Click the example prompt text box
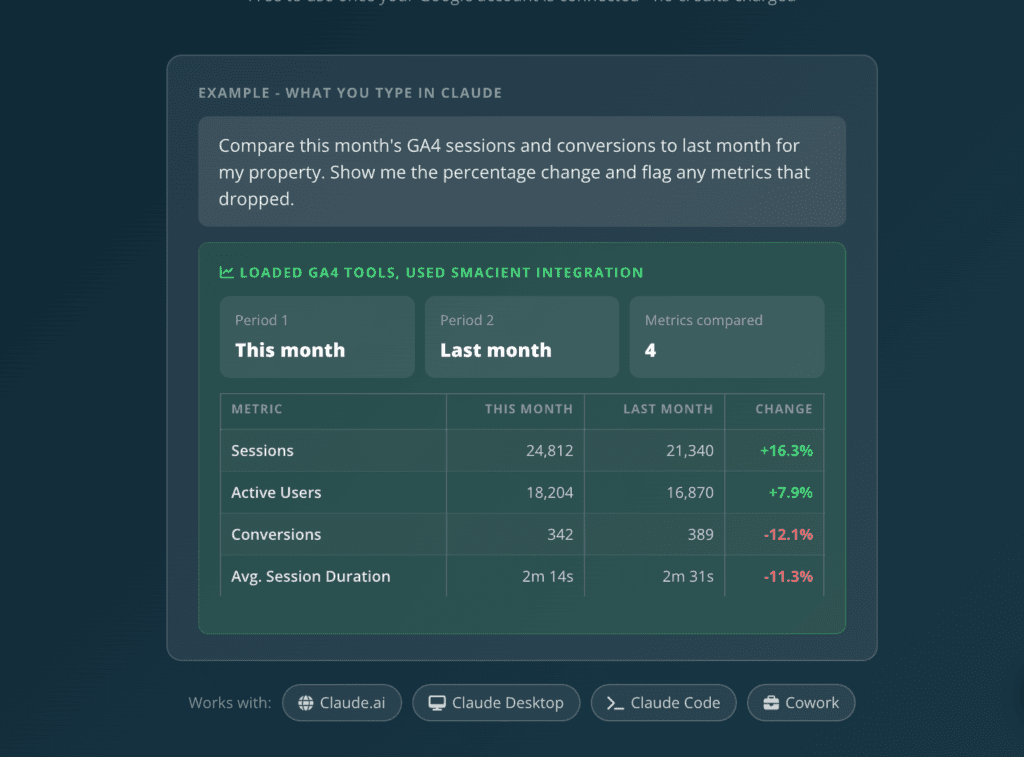This screenshot has height=757, width=1024. pyautogui.click(x=522, y=172)
